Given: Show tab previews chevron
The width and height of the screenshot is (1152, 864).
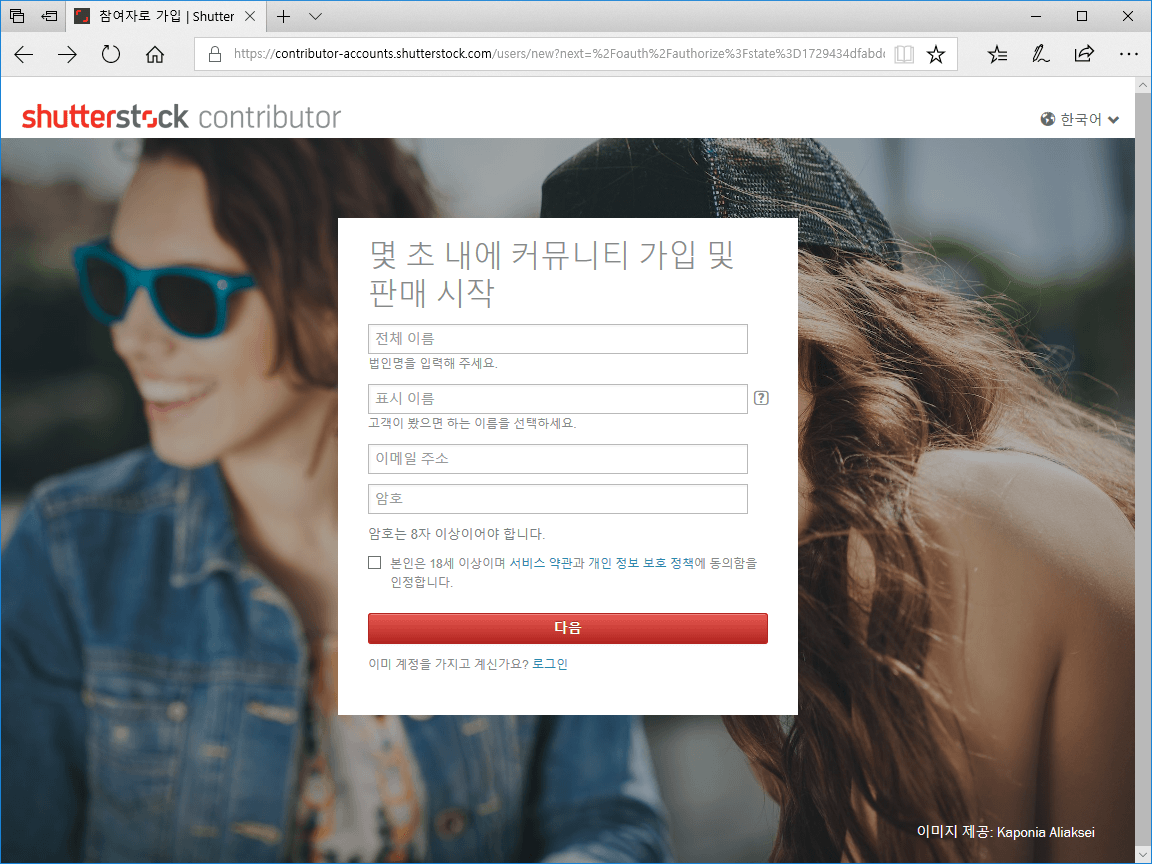Looking at the screenshot, I should (315, 16).
